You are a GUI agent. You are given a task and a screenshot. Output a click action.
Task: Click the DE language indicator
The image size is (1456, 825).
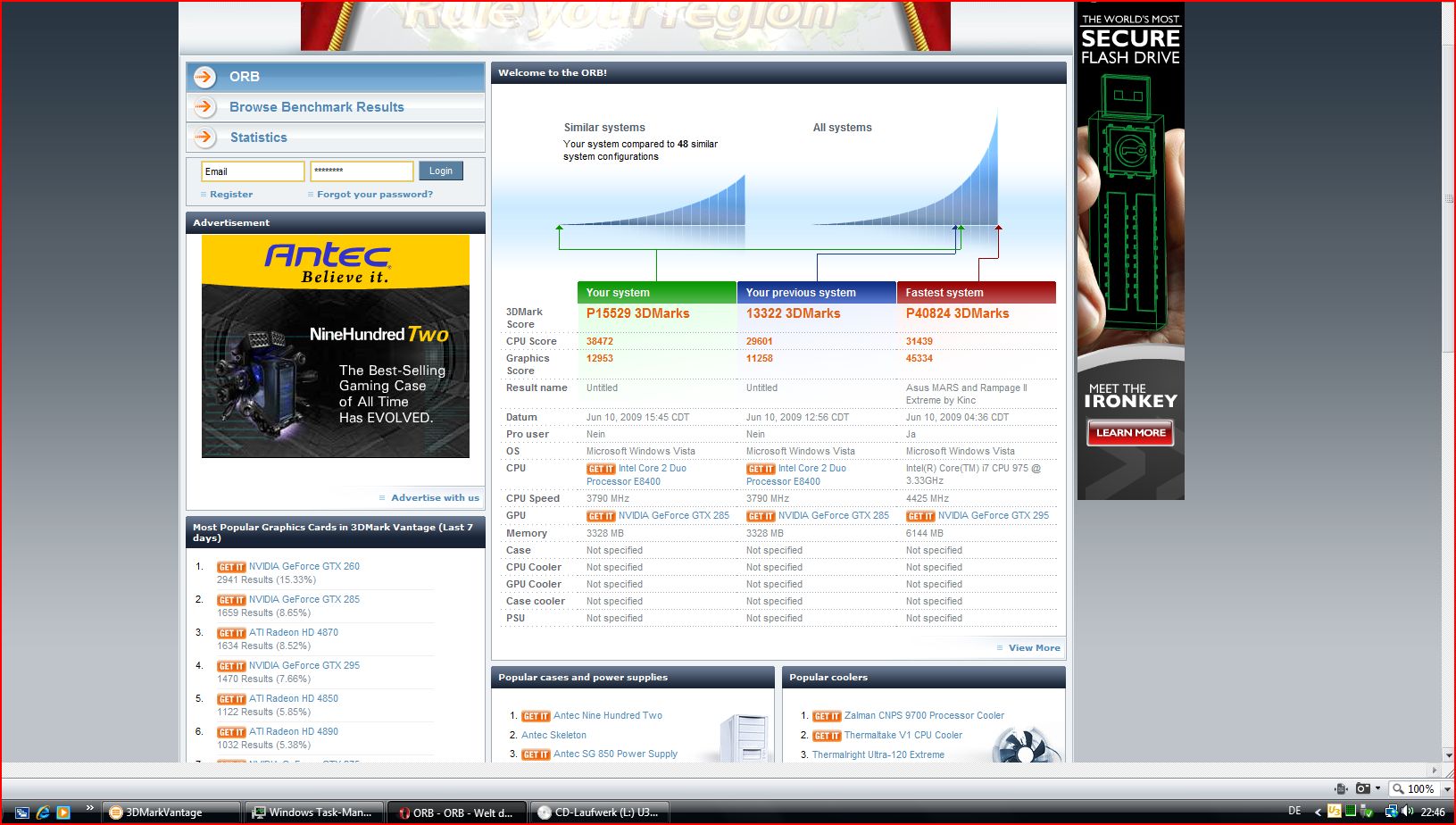point(1294,811)
